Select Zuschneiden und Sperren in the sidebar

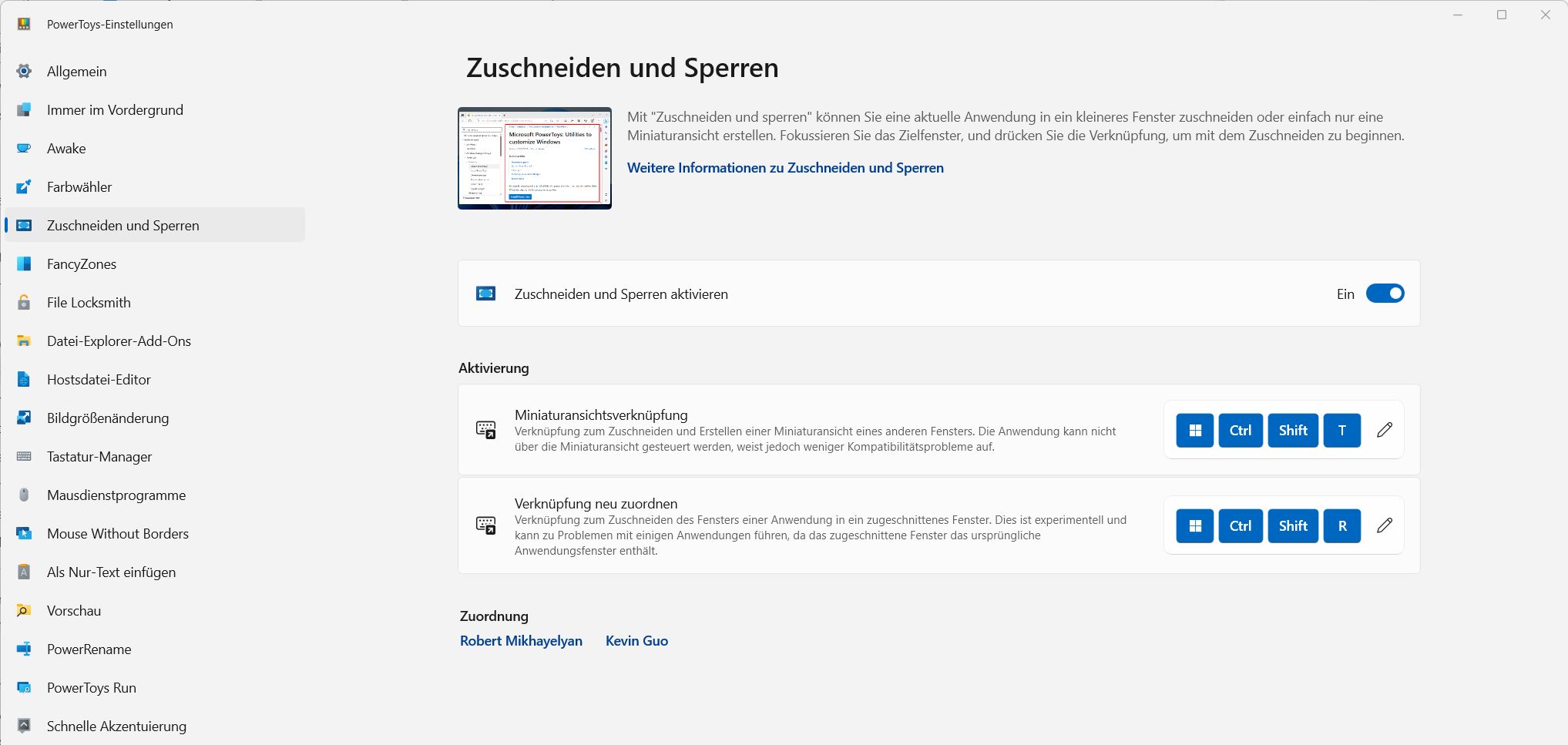click(155, 226)
